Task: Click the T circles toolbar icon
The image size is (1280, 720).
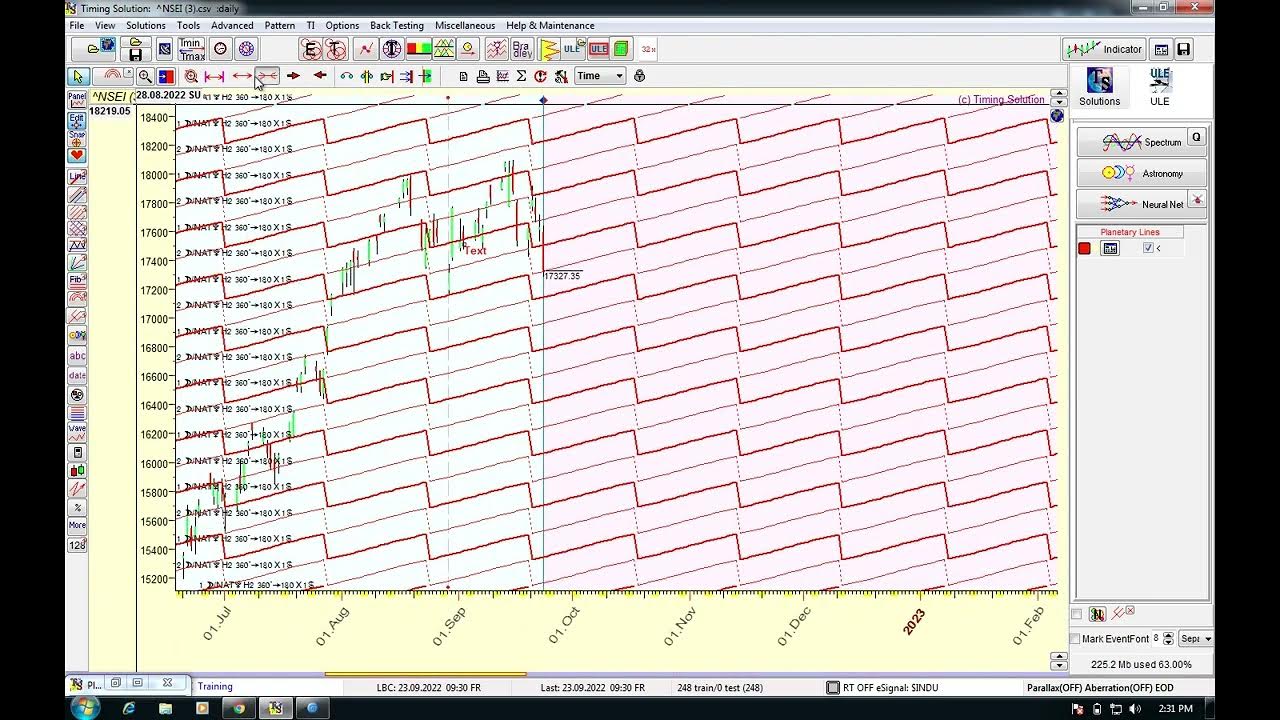Action: tap(336, 49)
